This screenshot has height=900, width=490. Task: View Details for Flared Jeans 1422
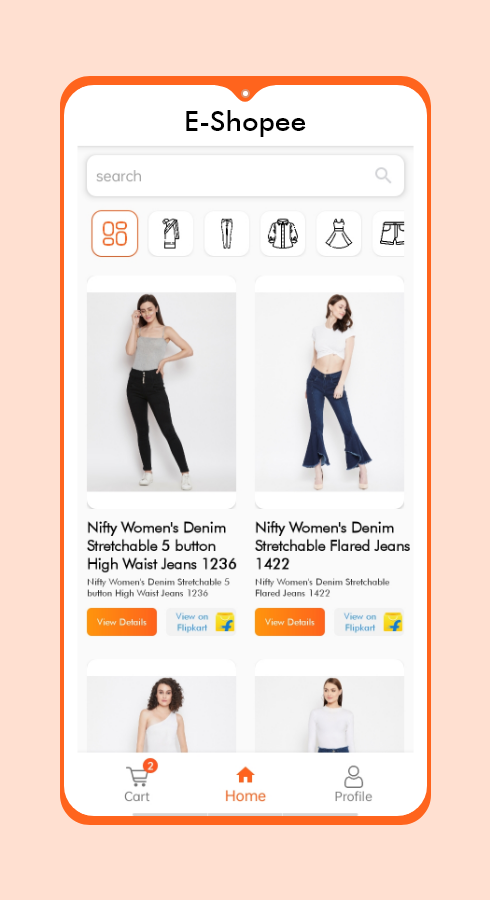(290, 622)
